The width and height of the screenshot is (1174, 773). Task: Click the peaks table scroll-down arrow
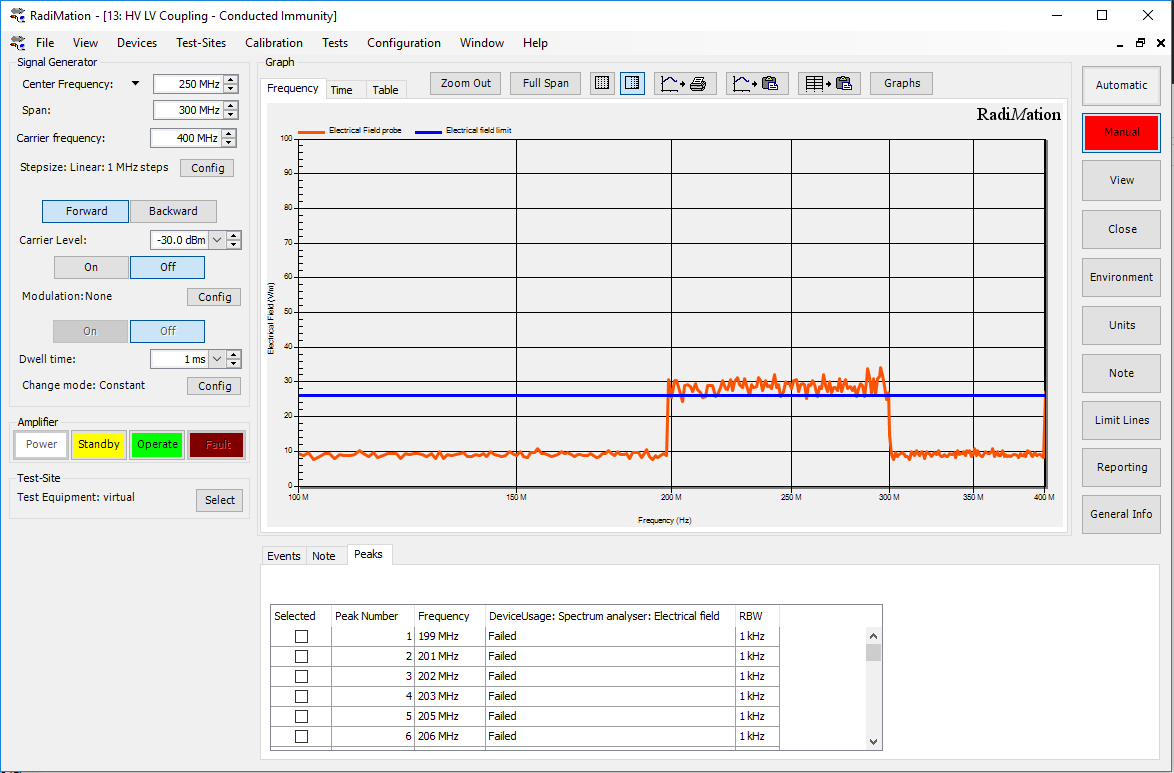pyautogui.click(x=873, y=742)
